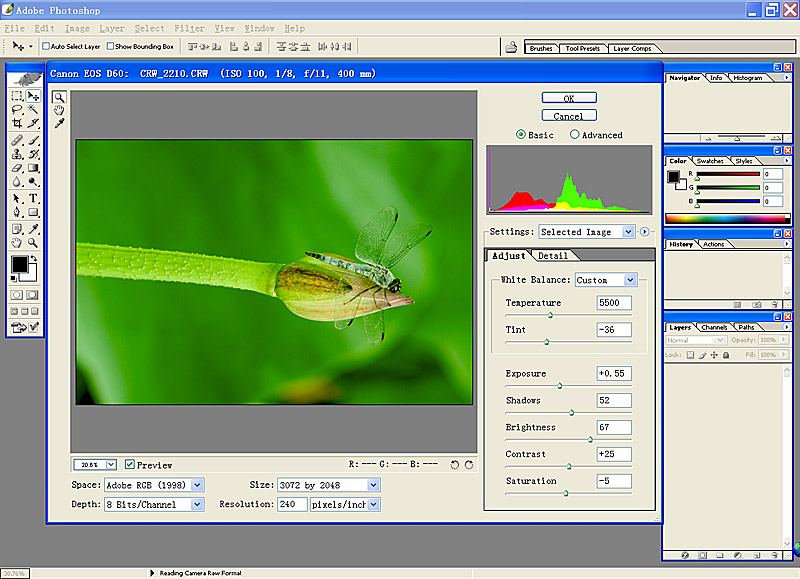Select the Eraser tool
The image size is (800, 579).
coord(17,168)
